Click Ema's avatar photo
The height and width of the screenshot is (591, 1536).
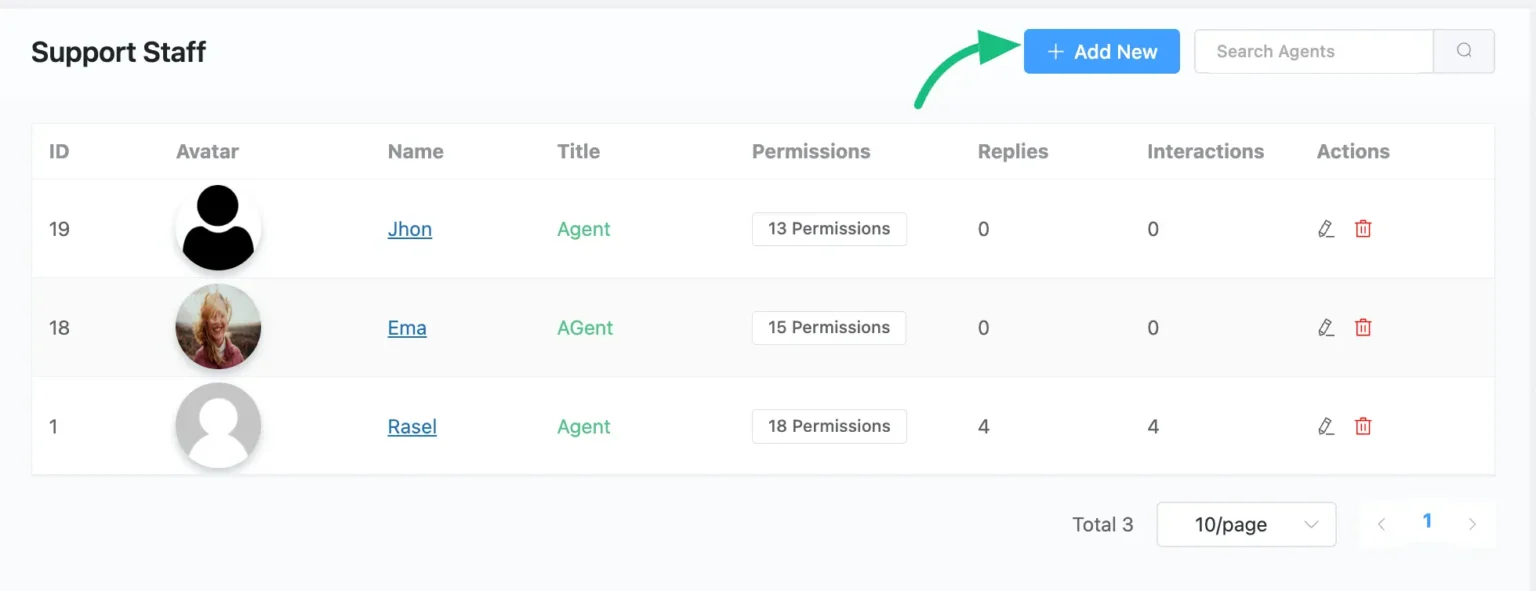[218, 327]
